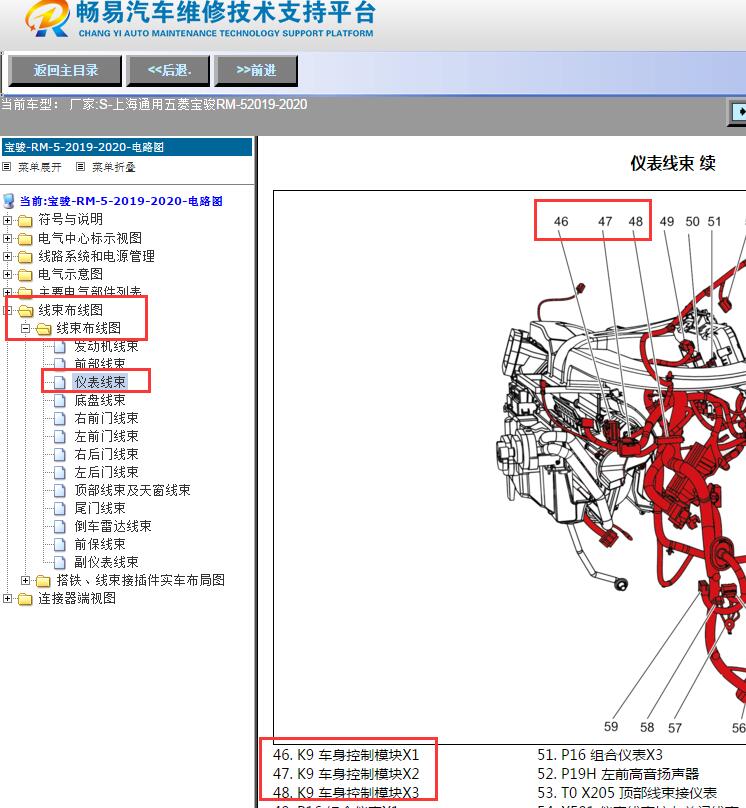Expand the 电气示意图 tree node
Screen dimensions: 746x808
click(7, 274)
